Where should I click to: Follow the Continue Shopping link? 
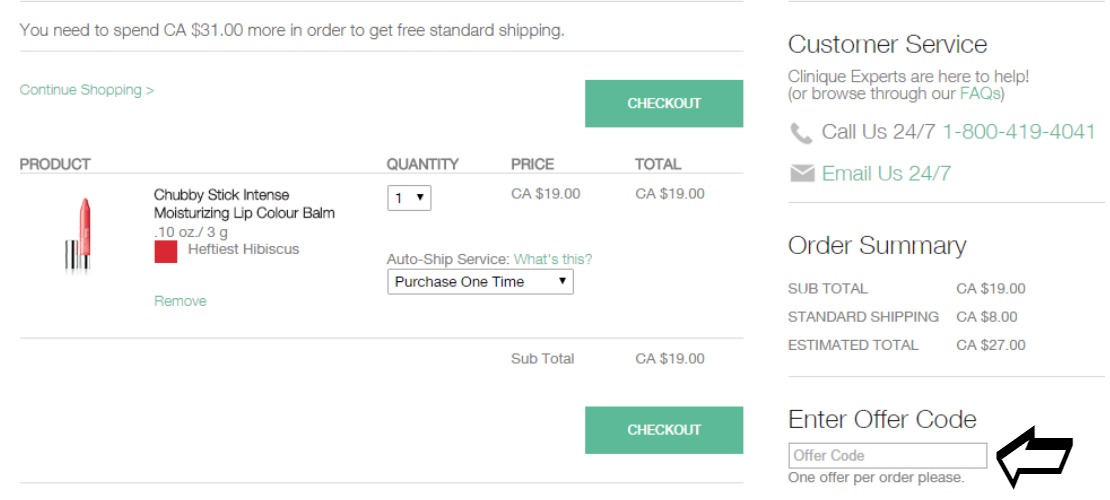click(86, 90)
